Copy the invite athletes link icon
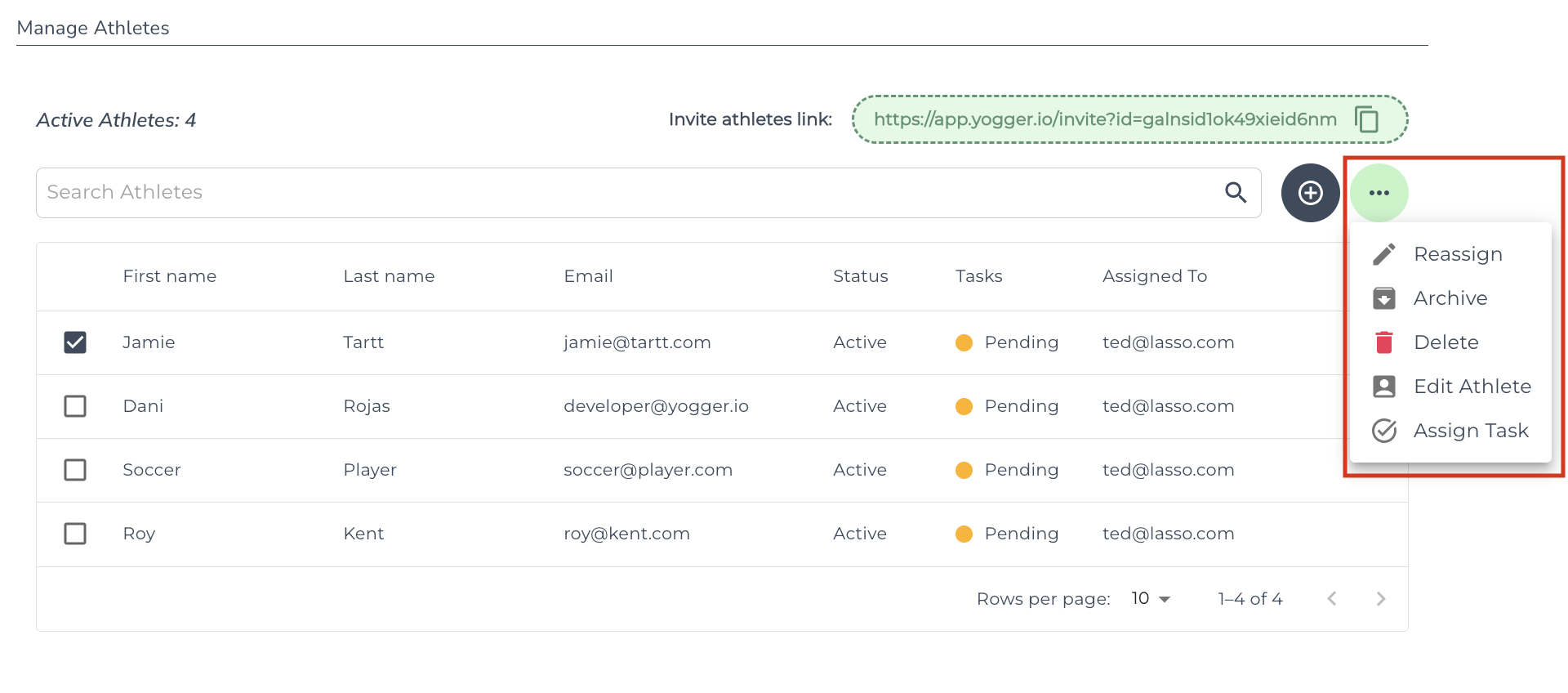Viewport: 1568px width, 693px height. coord(1366,119)
